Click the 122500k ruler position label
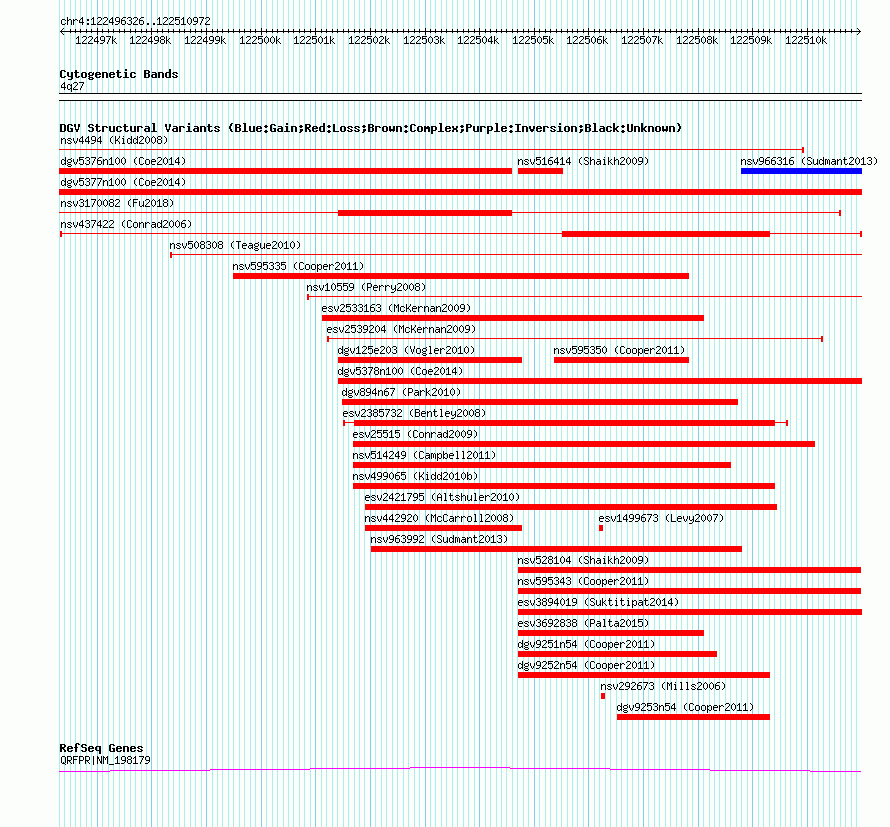Viewport: 890px width, 827px height. [x=259, y=40]
